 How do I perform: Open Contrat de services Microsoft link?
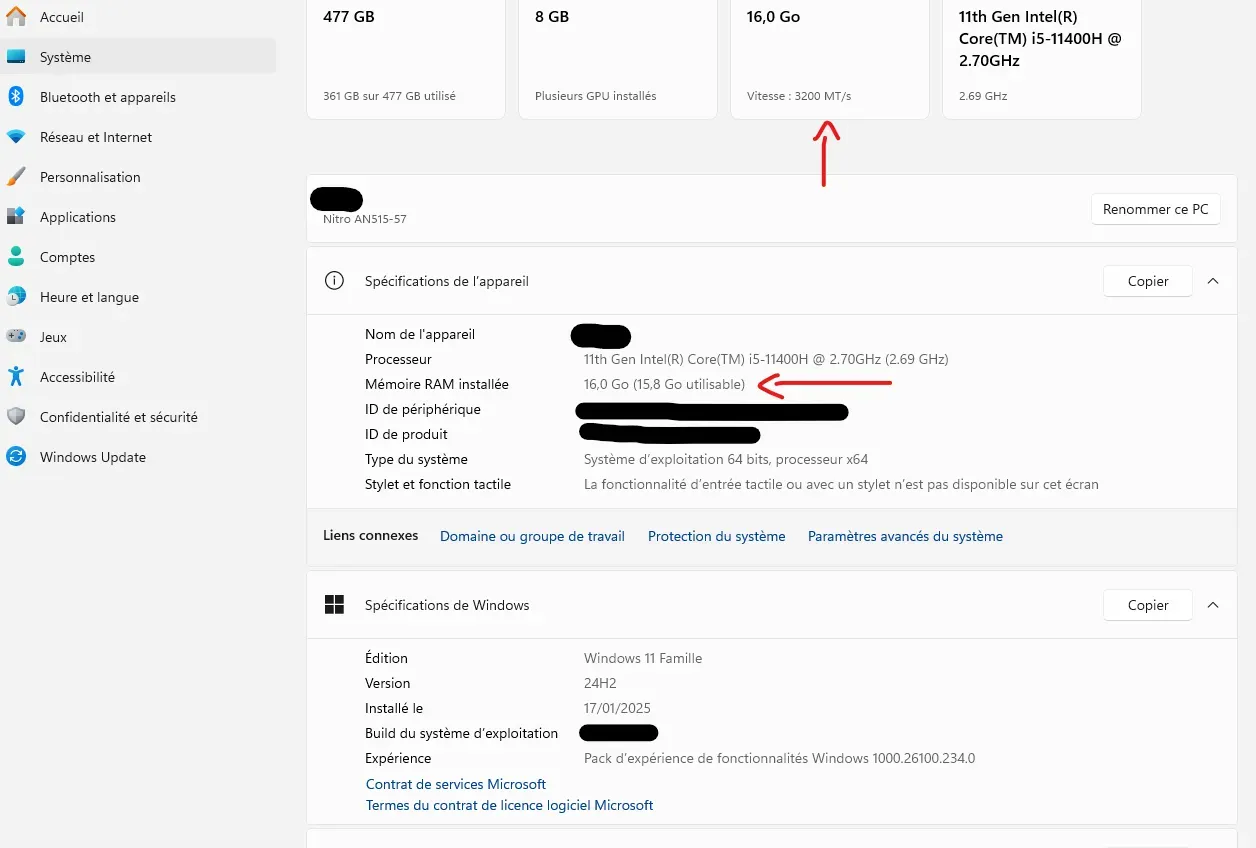pyautogui.click(x=456, y=784)
